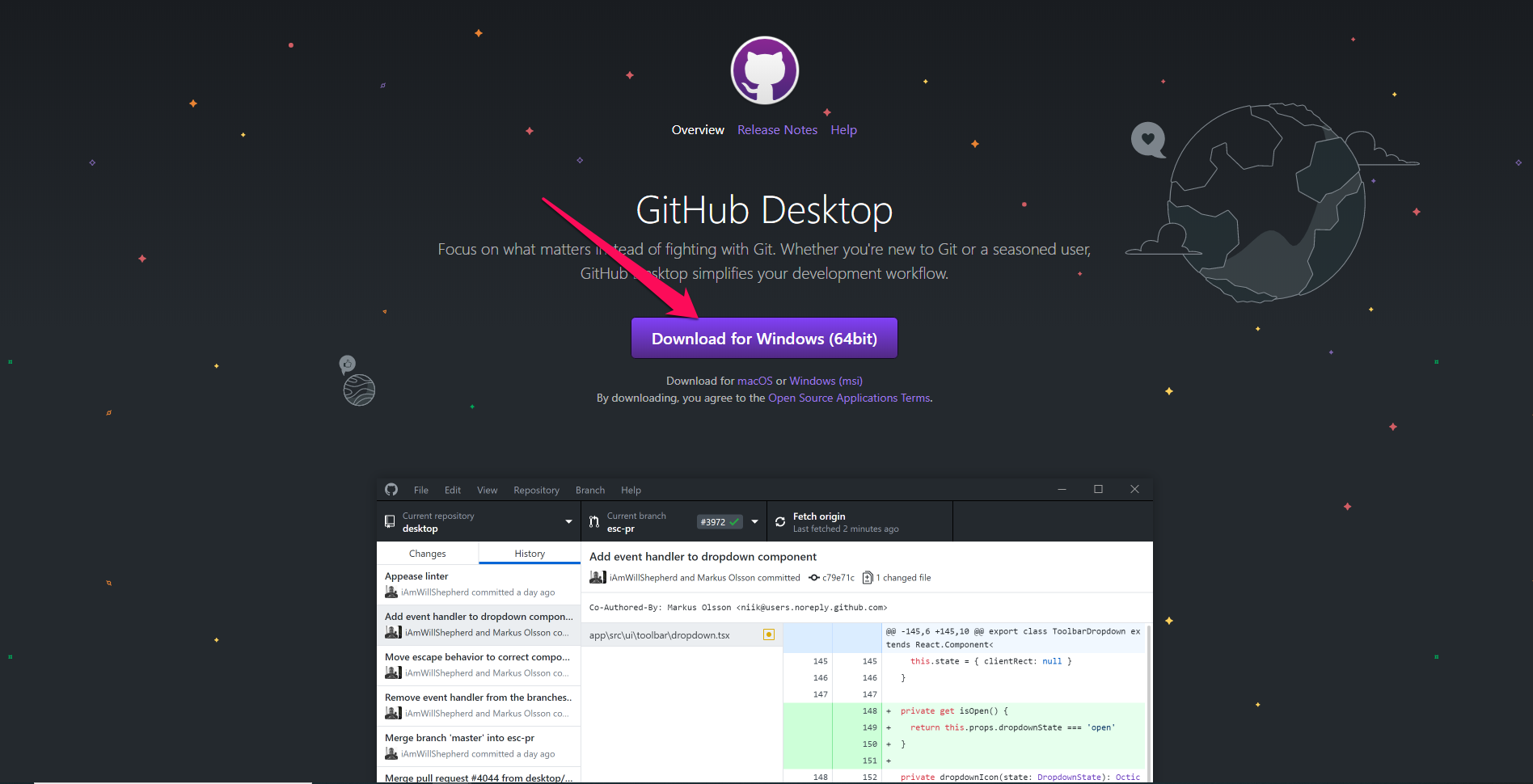
Task: Open the Help page link
Action: [x=843, y=130]
